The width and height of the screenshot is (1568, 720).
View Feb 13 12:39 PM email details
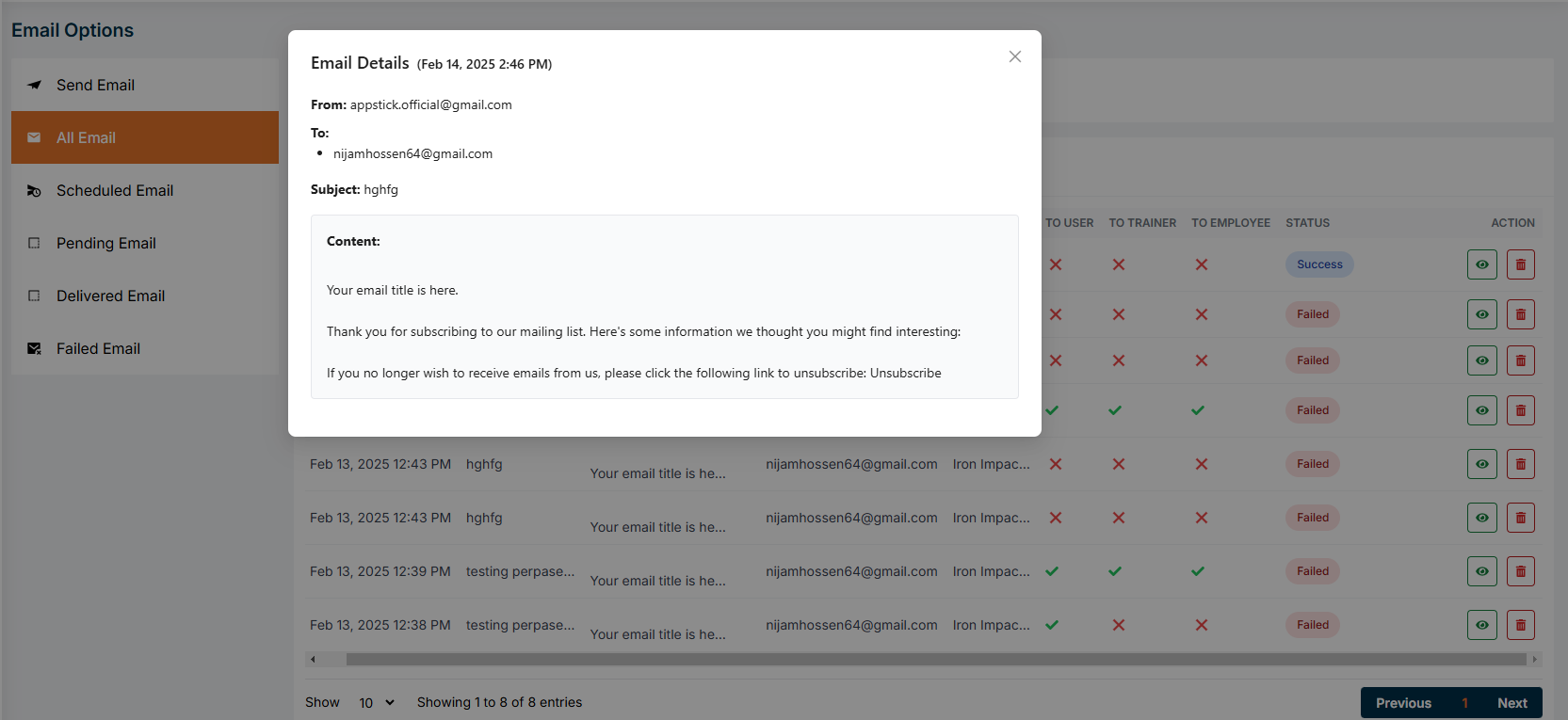(x=1482, y=571)
